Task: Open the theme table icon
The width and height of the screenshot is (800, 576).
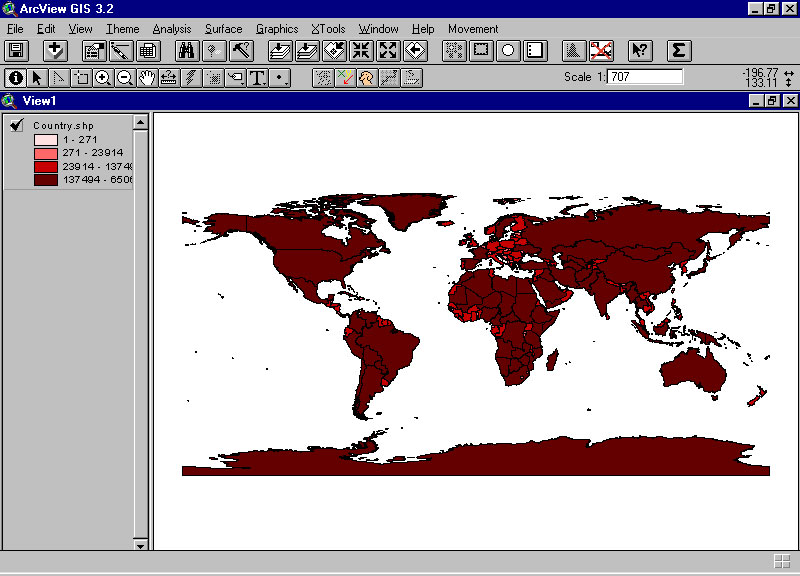Action: (x=148, y=50)
